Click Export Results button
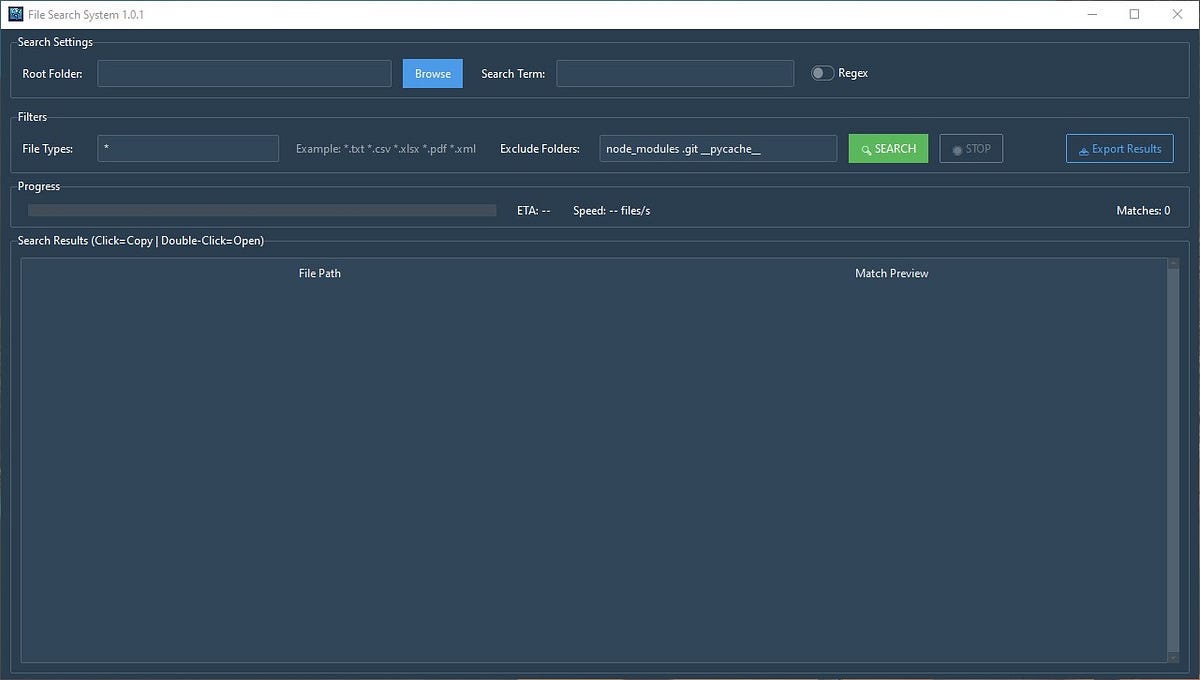Screen dimensions: 1200x680 pos(1119,149)
